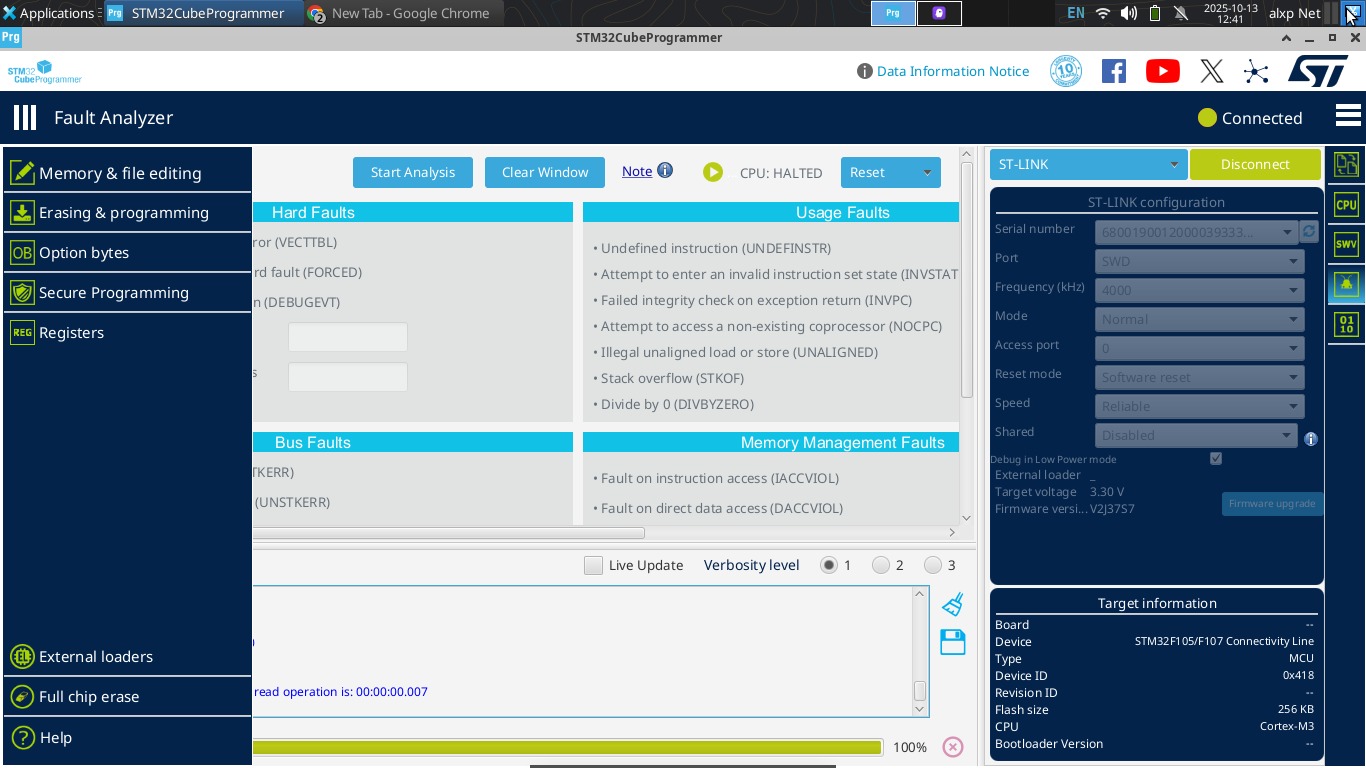Open Erasing & programming menu item
This screenshot has width=1366, height=768.
[x=124, y=213]
